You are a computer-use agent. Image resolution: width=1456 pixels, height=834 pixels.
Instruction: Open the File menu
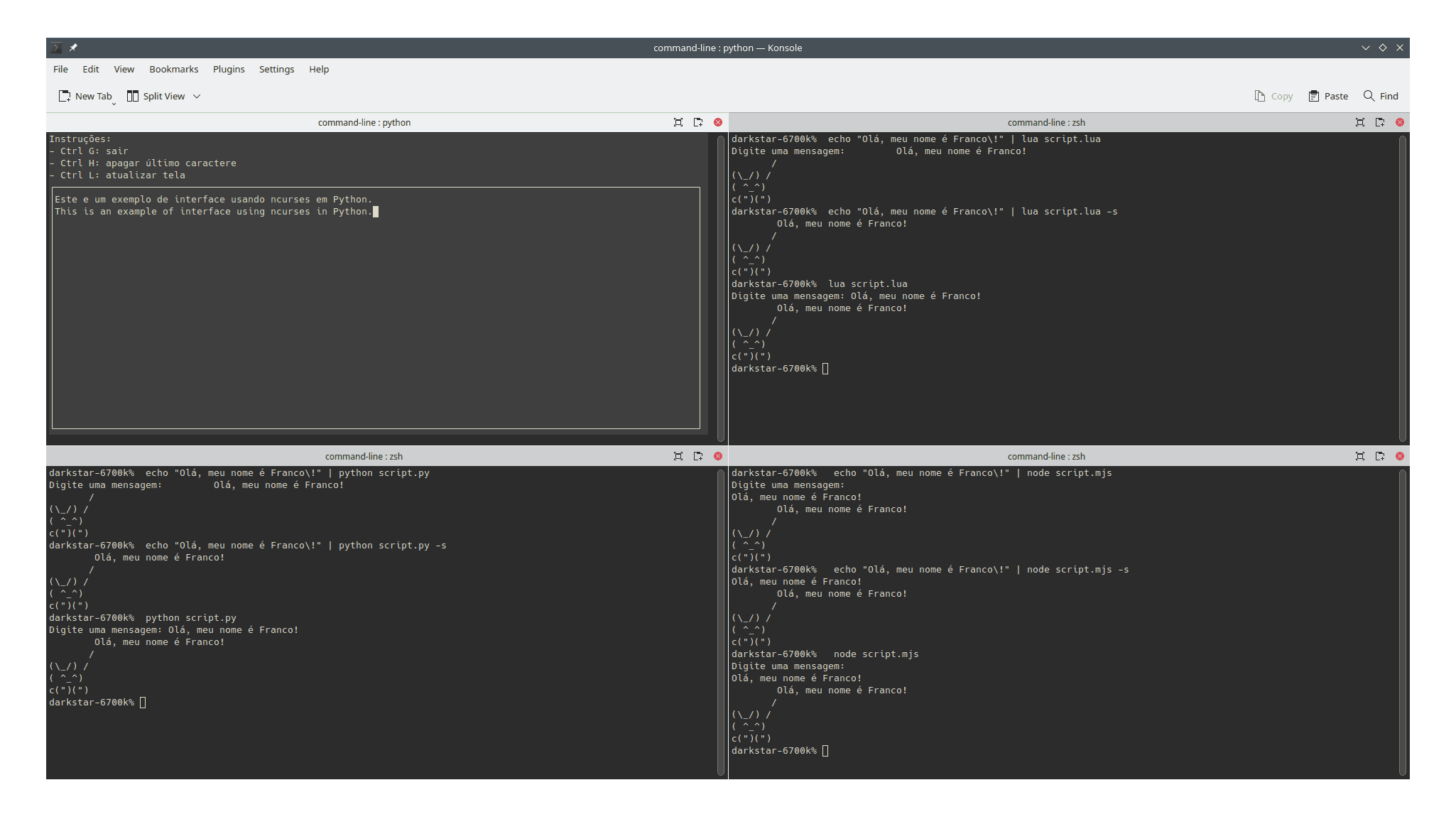tap(61, 69)
